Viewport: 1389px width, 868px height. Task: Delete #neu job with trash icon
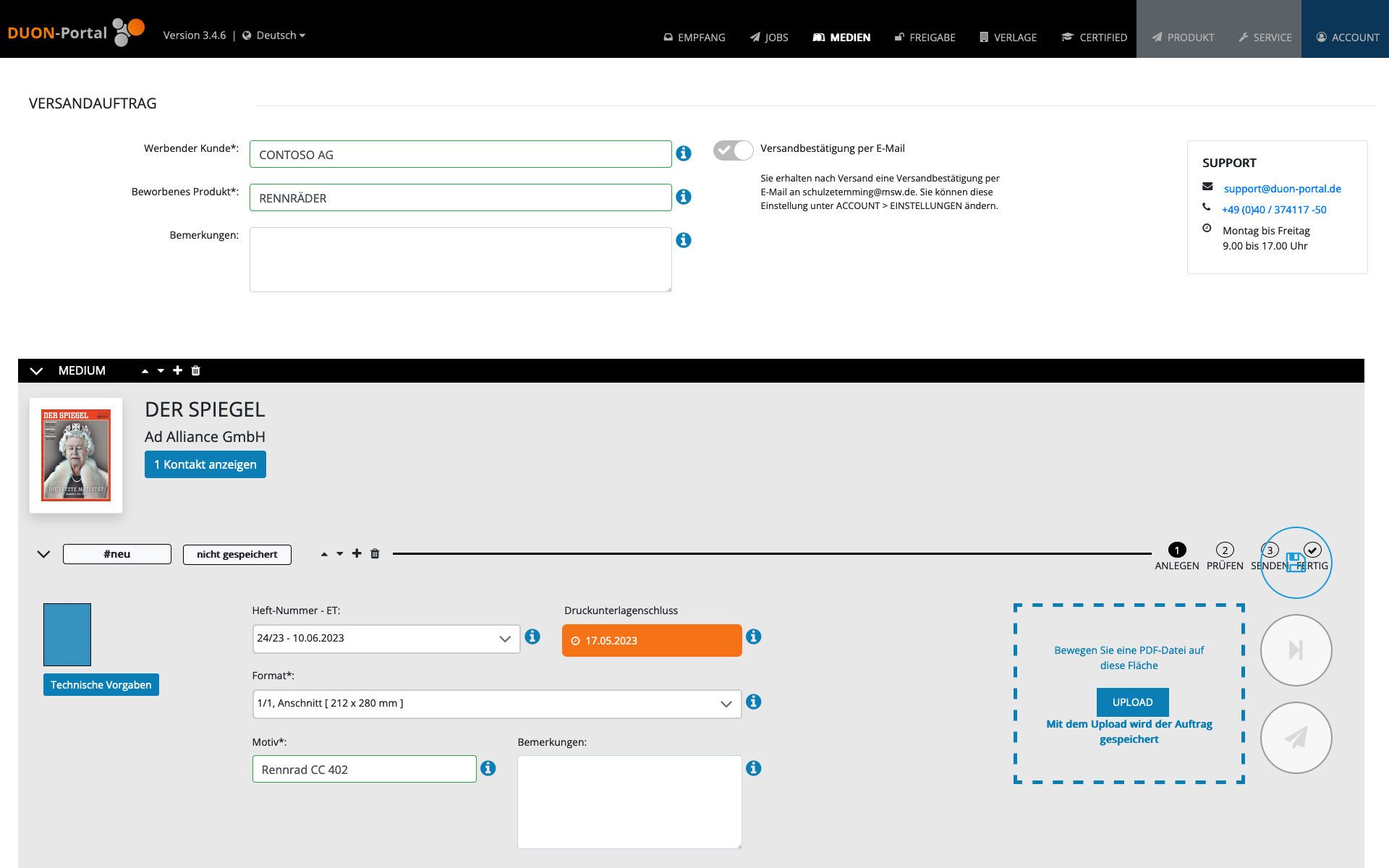tap(375, 553)
